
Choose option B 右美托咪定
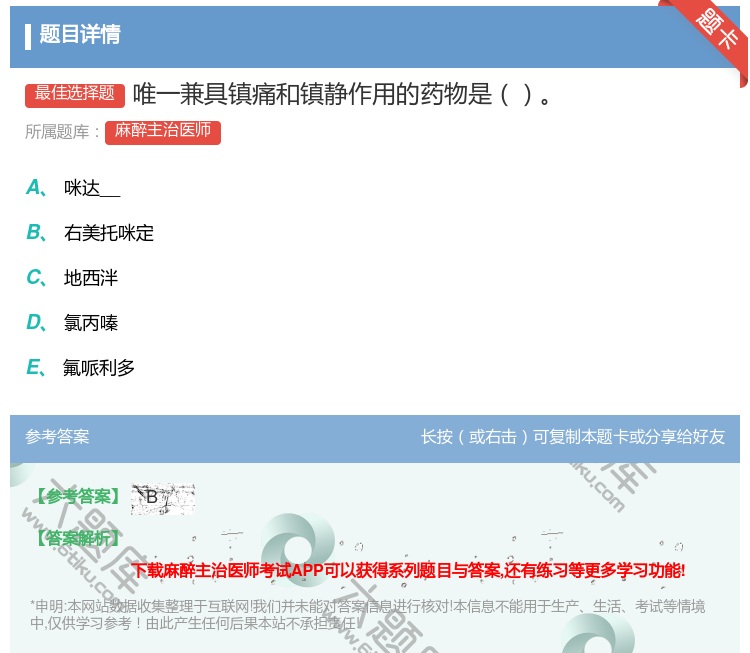point(89,233)
